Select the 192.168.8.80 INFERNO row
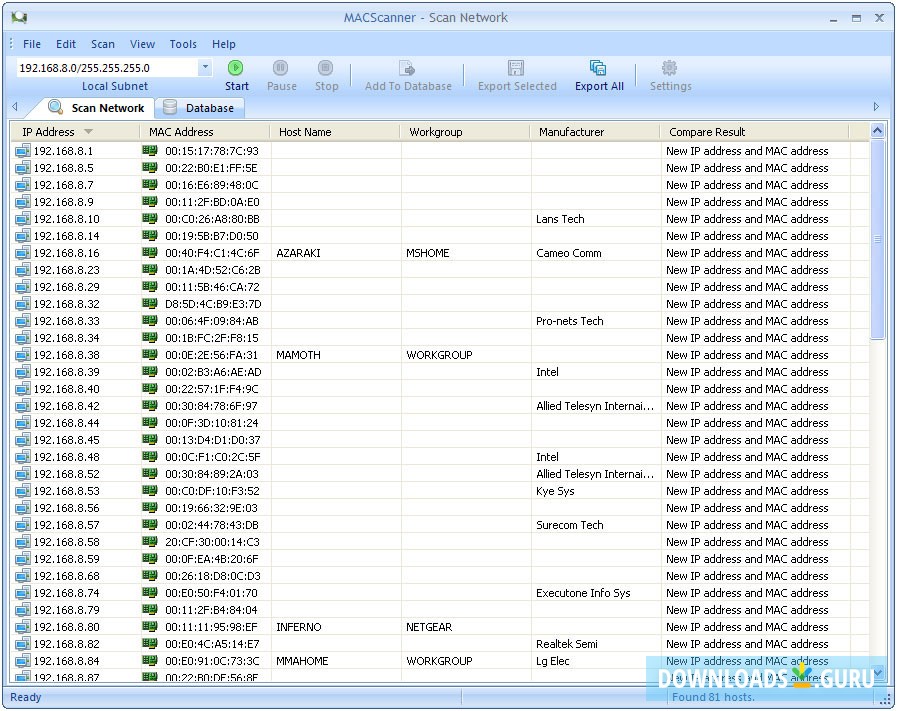Screen dimensions: 897x711 pos(298,627)
